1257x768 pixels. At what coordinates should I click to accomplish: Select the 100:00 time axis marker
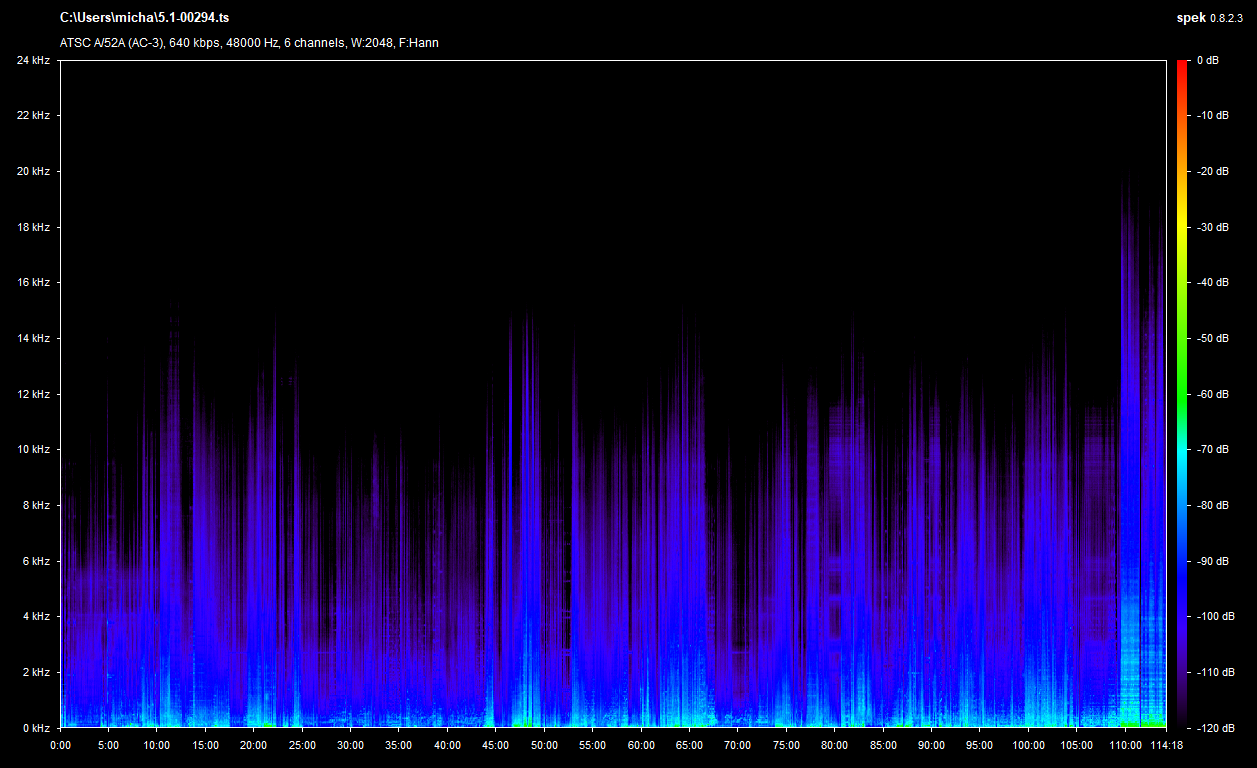tap(1028, 745)
